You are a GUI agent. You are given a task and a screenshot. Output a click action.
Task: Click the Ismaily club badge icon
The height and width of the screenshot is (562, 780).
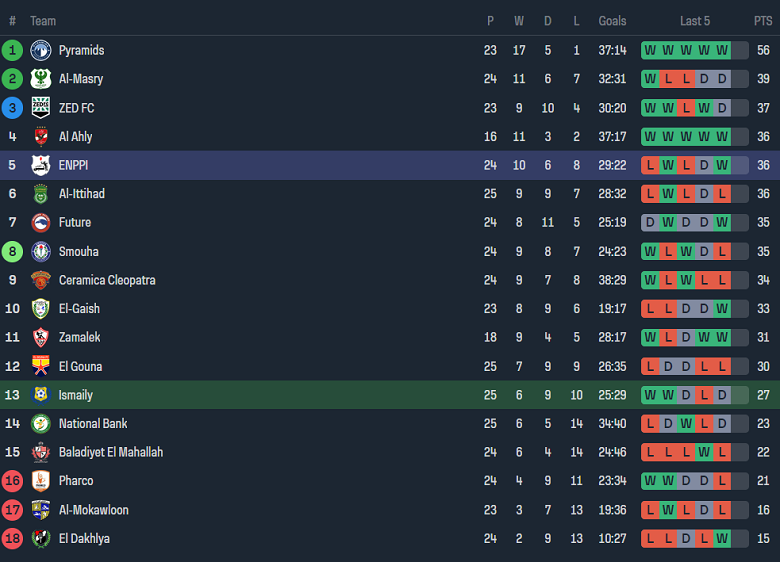coord(41,395)
